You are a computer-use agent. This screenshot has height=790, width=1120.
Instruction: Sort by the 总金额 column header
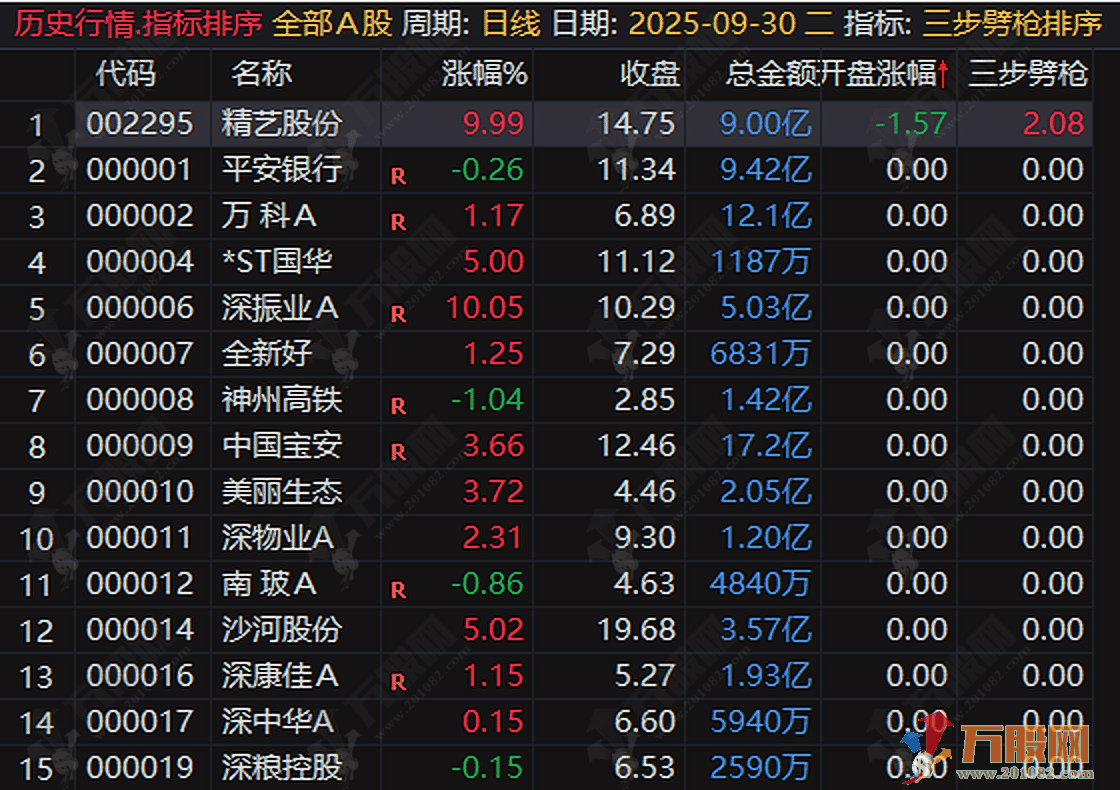(x=772, y=73)
